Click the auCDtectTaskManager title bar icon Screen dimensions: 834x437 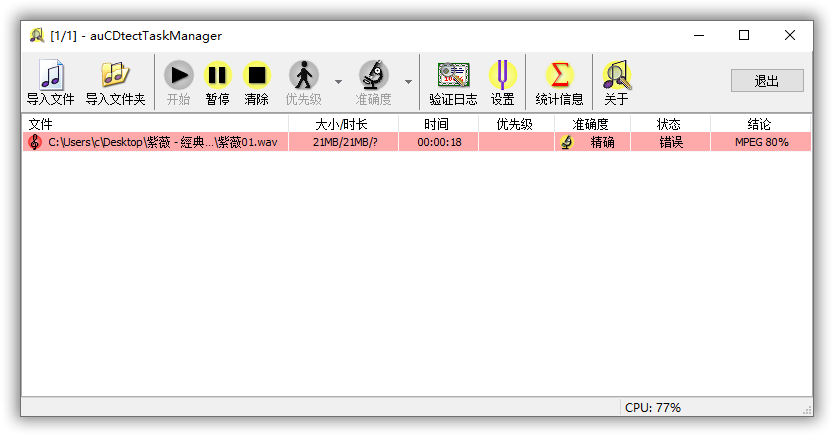37,35
